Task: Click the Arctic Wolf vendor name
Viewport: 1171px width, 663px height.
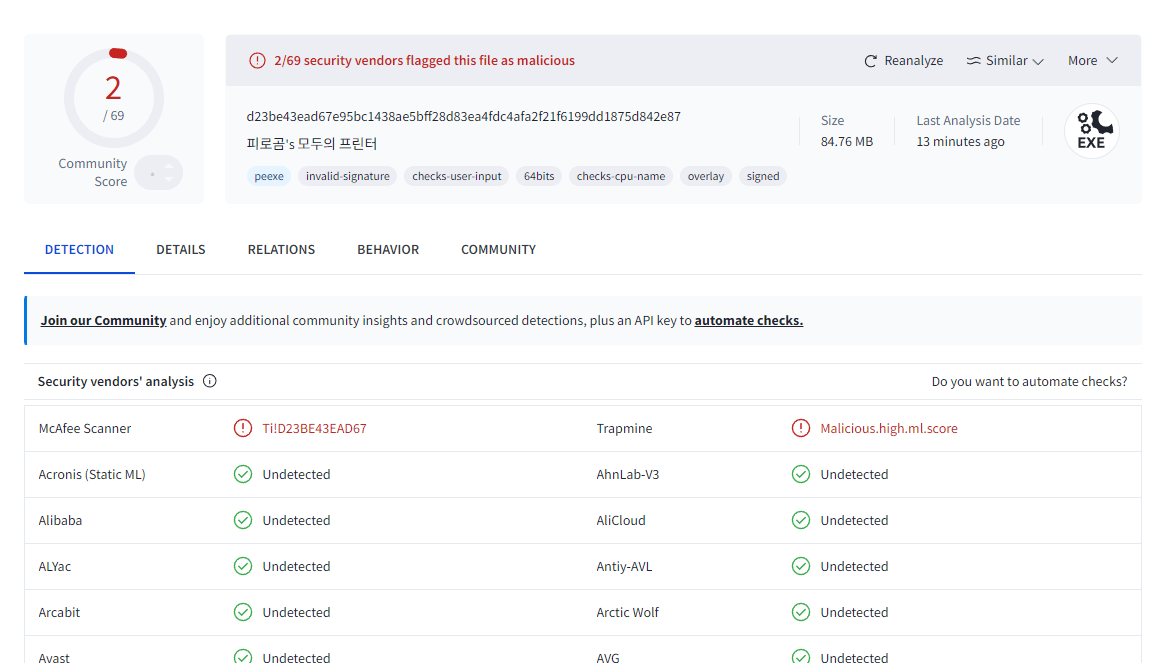Action: point(628,613)
